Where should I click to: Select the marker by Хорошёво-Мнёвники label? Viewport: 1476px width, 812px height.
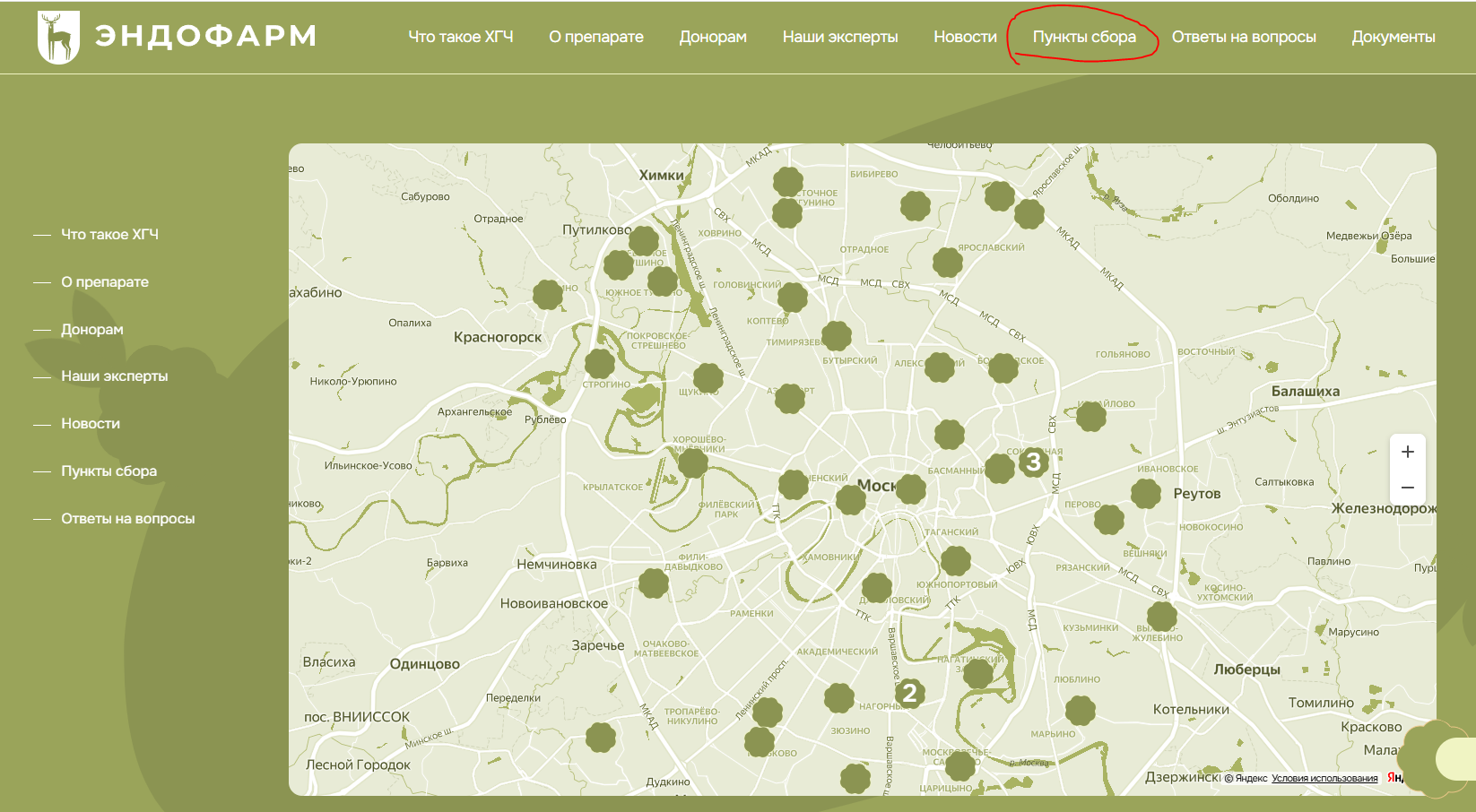click(693, 463)
